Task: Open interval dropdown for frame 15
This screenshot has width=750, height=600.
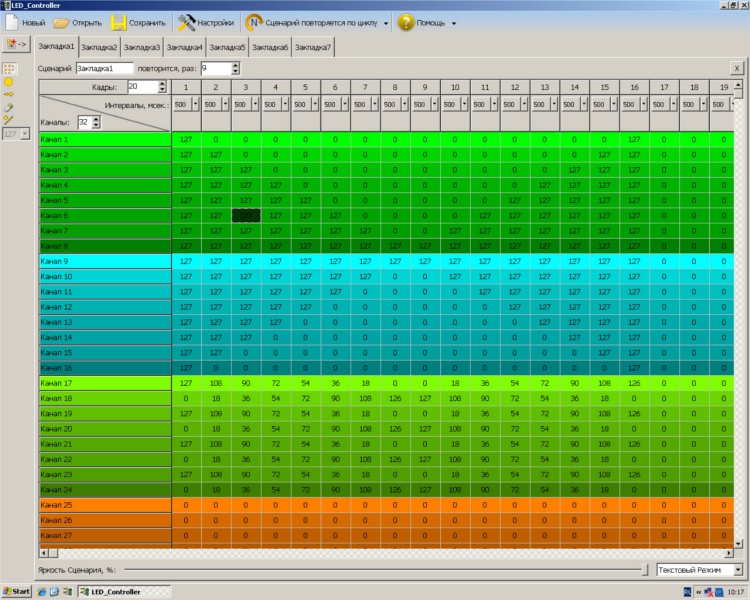Action: click(614, 104)
